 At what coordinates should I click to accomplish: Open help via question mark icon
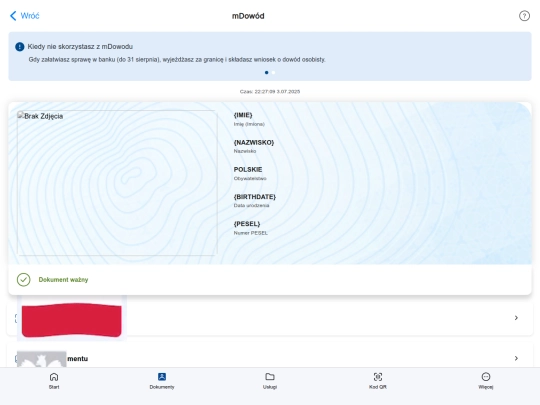(524, 16)
